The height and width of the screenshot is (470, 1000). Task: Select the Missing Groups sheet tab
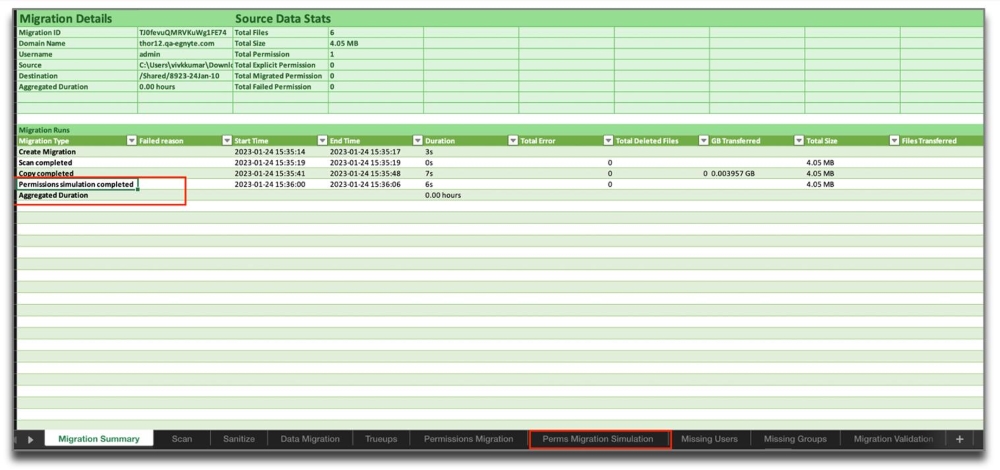[795, 439]
